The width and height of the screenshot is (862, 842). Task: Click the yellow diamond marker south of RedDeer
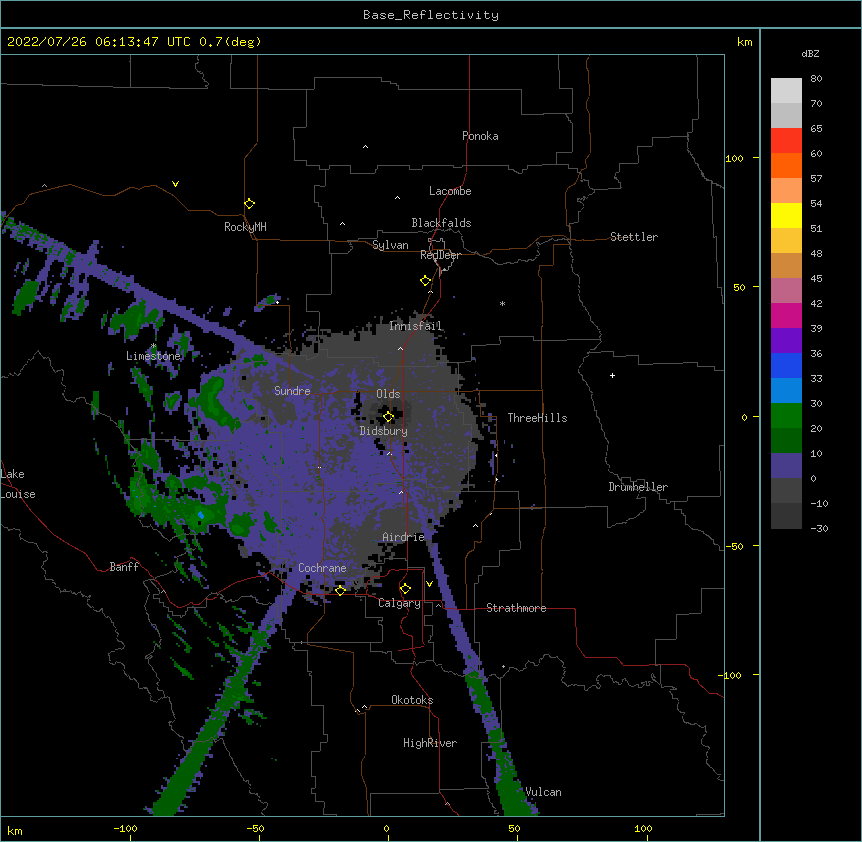coord(426,281)
